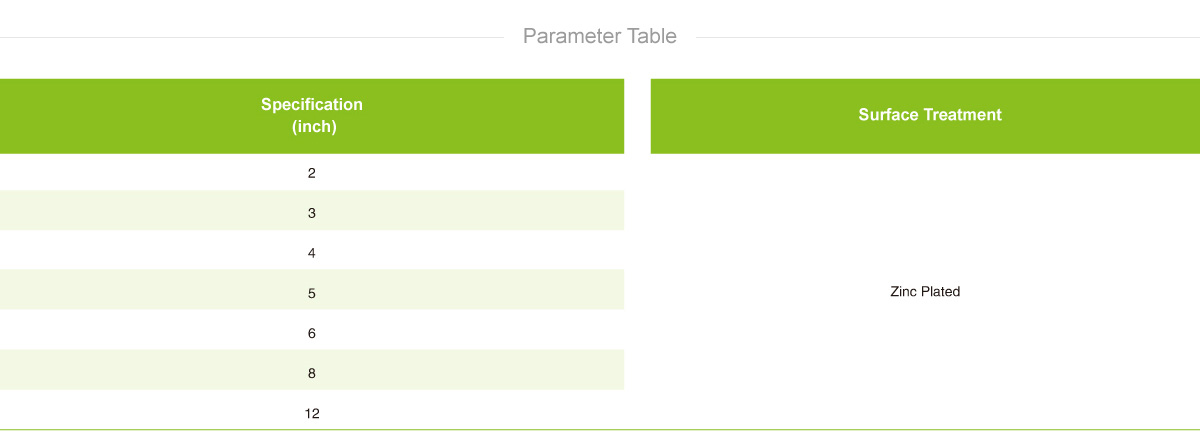1200x436 pixels.
Task: Click the word "Zinc" in the treatment cell
Action: point(903,292)
